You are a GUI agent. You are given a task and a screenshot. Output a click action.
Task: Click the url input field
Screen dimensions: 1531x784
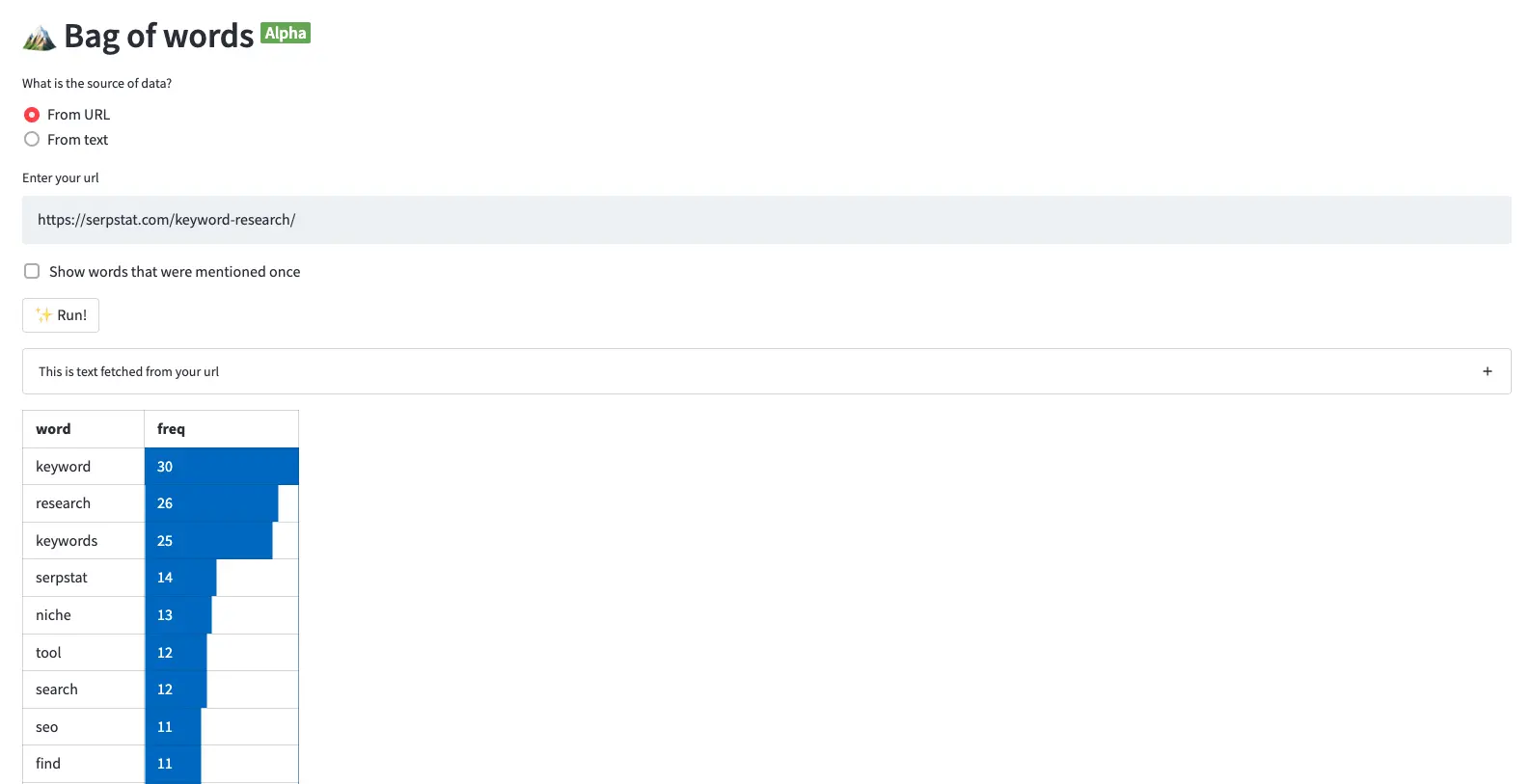click(x=766, y=220)
